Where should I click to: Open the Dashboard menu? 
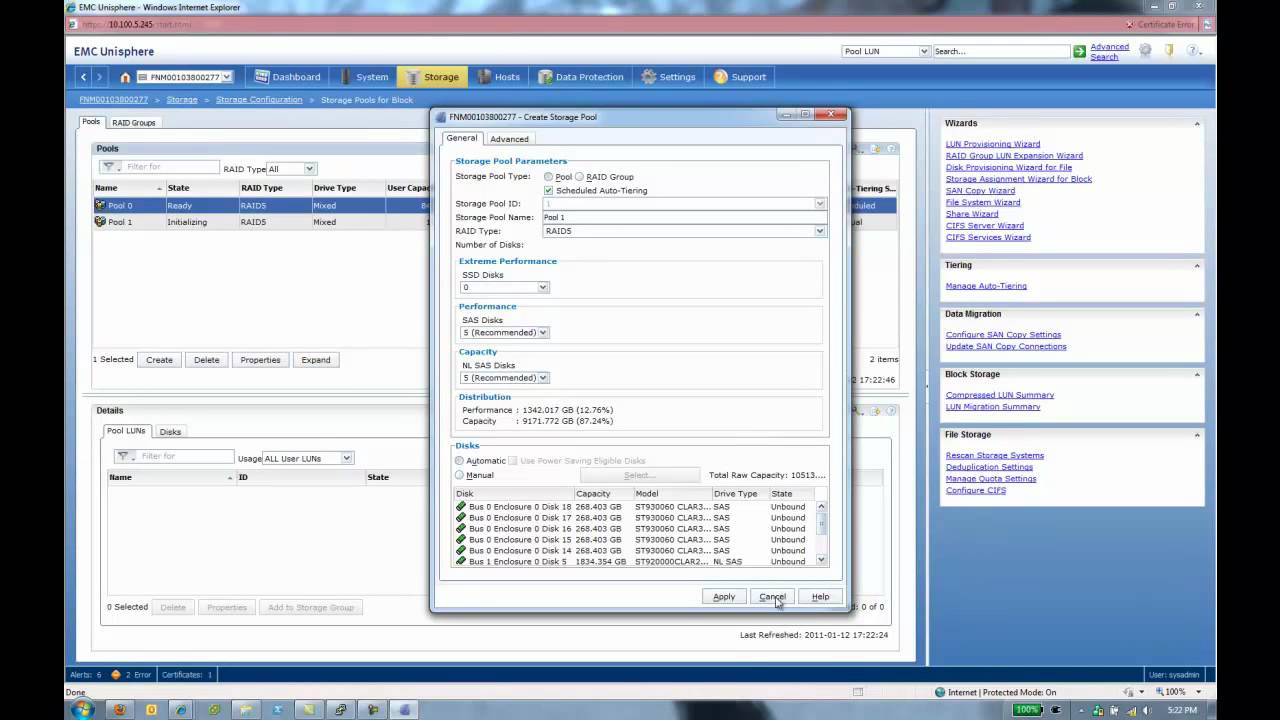288,77
